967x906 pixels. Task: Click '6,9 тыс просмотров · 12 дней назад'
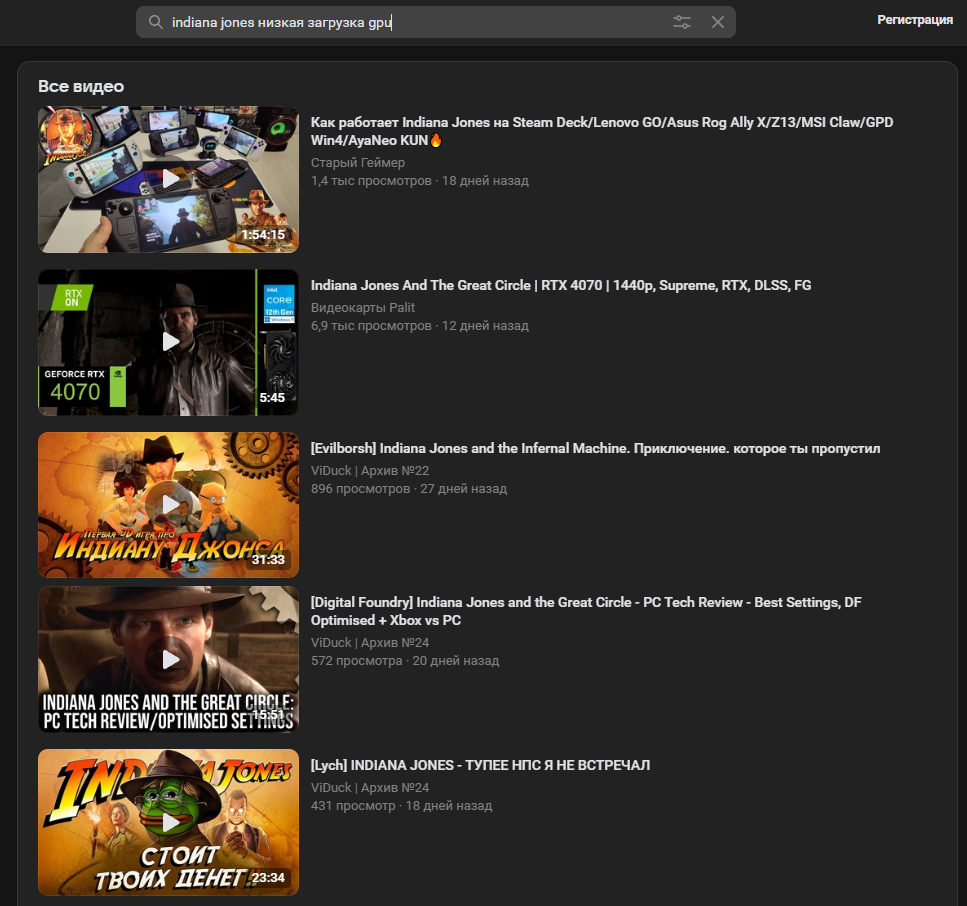pyautogui.click(x=419, y=326)
